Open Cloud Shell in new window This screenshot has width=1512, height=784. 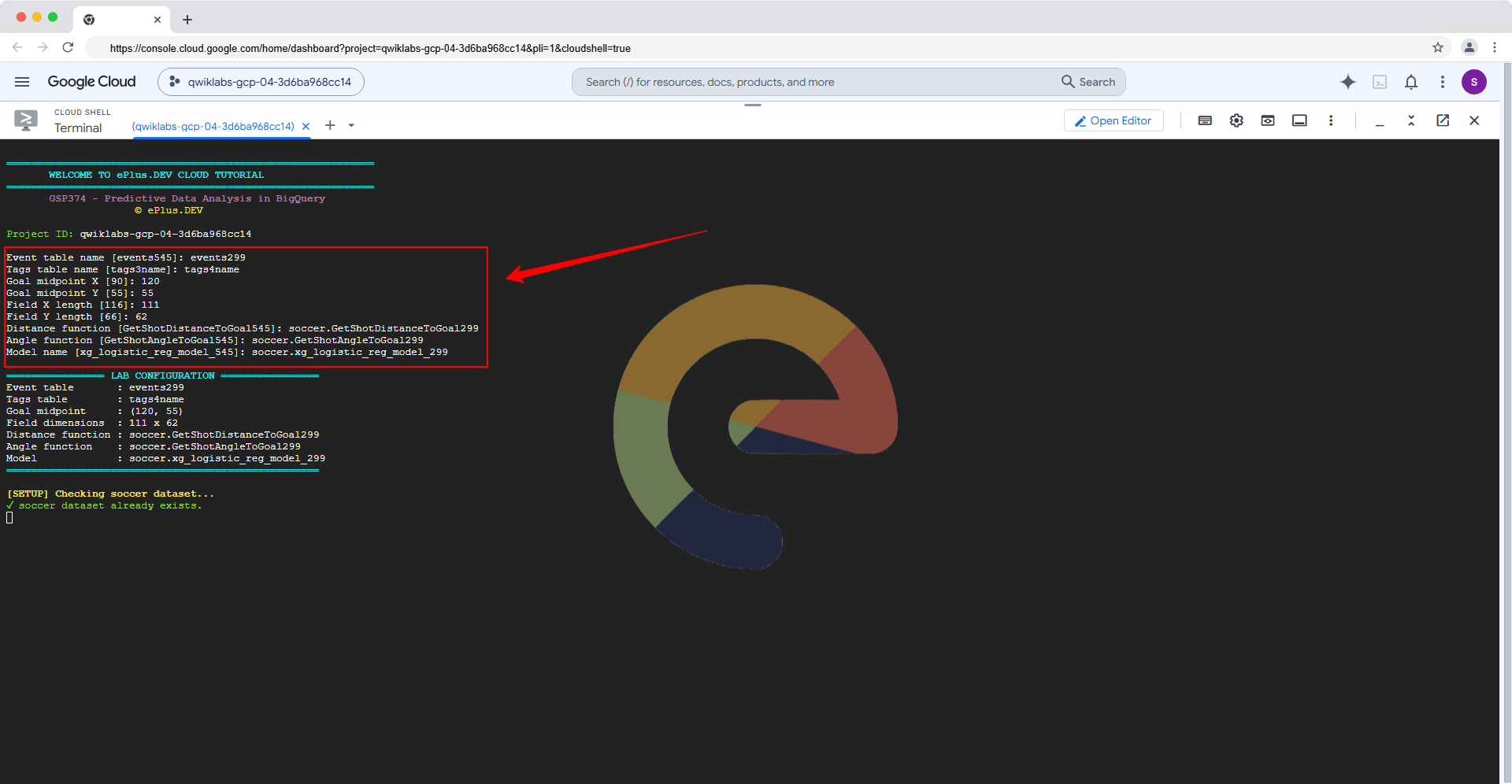point(1443,120)
